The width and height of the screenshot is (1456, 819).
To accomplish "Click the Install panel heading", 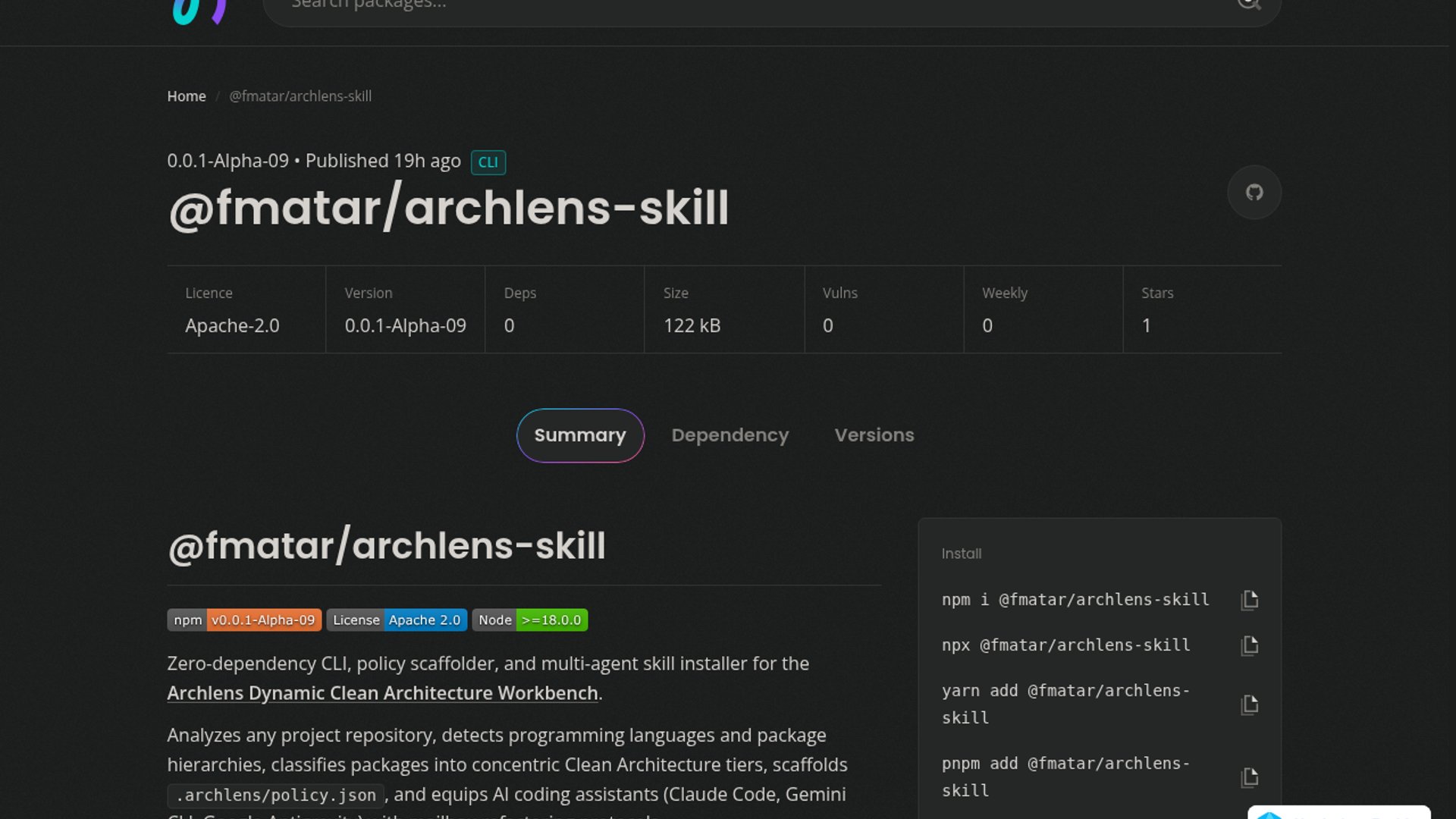I will tap(962, 554).
